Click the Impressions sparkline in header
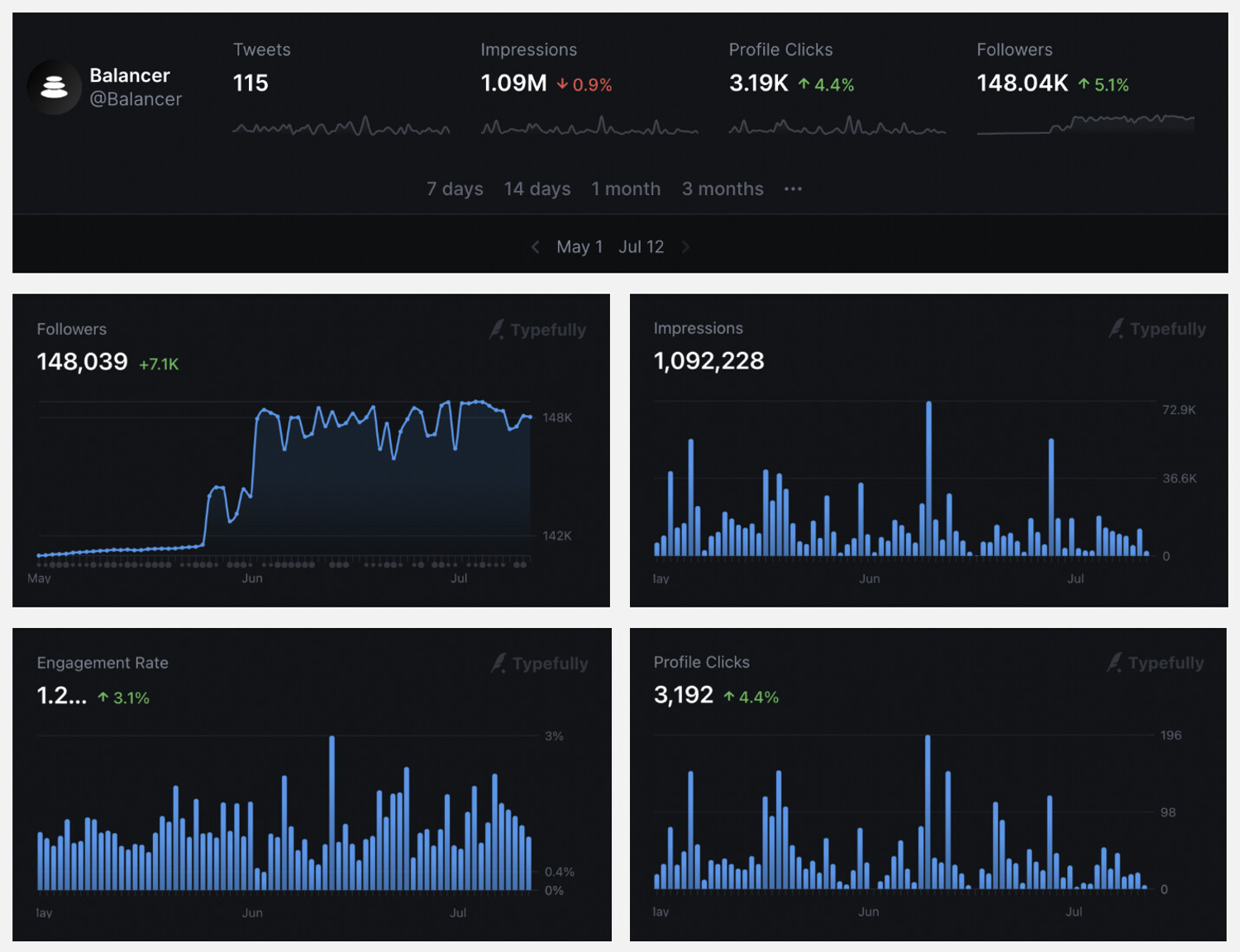Viewport: 1240px width, 952px height. [x=589, y=127]
